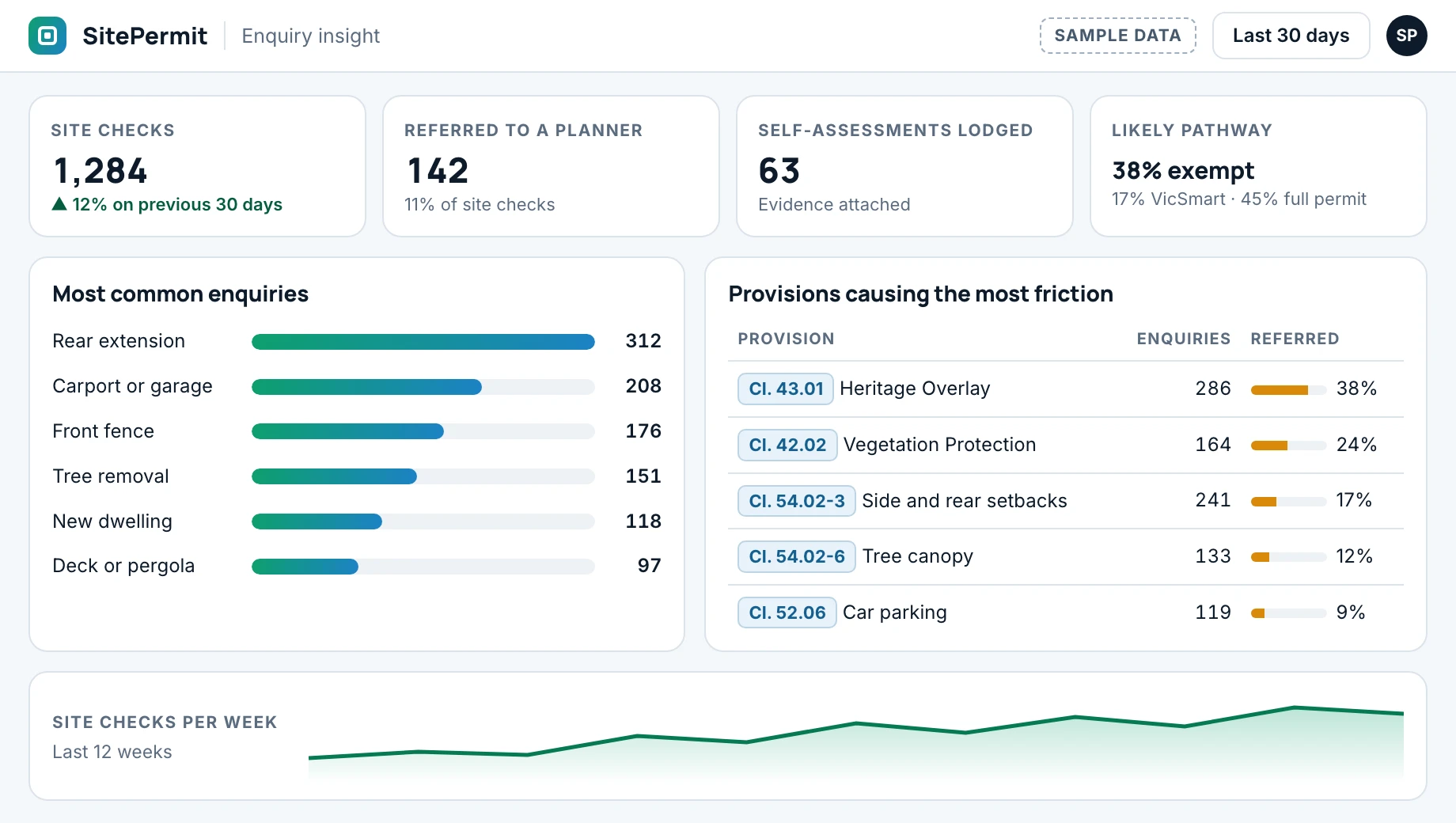Click the 38% referred bar for Heritage Overlay
The image size is (1456, 823).
[1288, 389]
